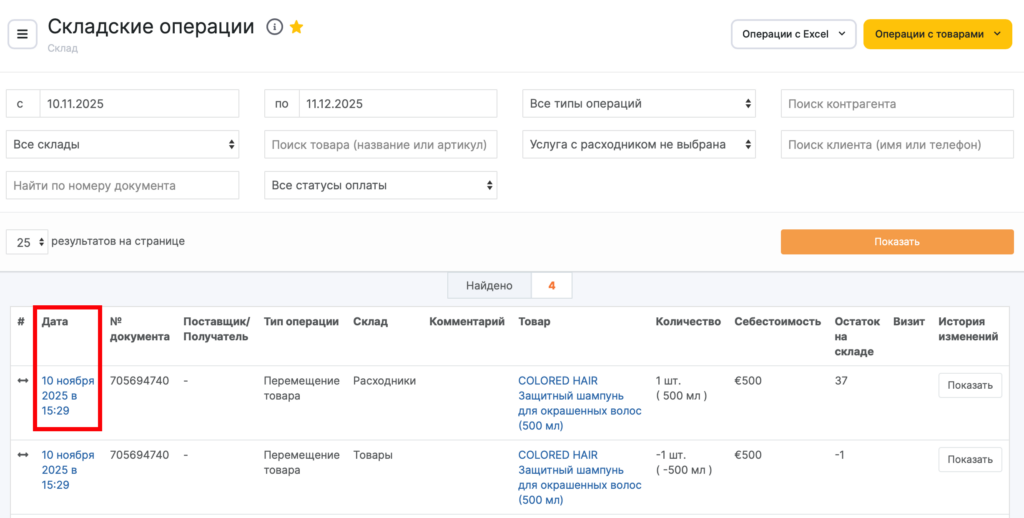Click the info icon beside page title
Viewport: 1024px width, 518px height.
click(274, 28)
